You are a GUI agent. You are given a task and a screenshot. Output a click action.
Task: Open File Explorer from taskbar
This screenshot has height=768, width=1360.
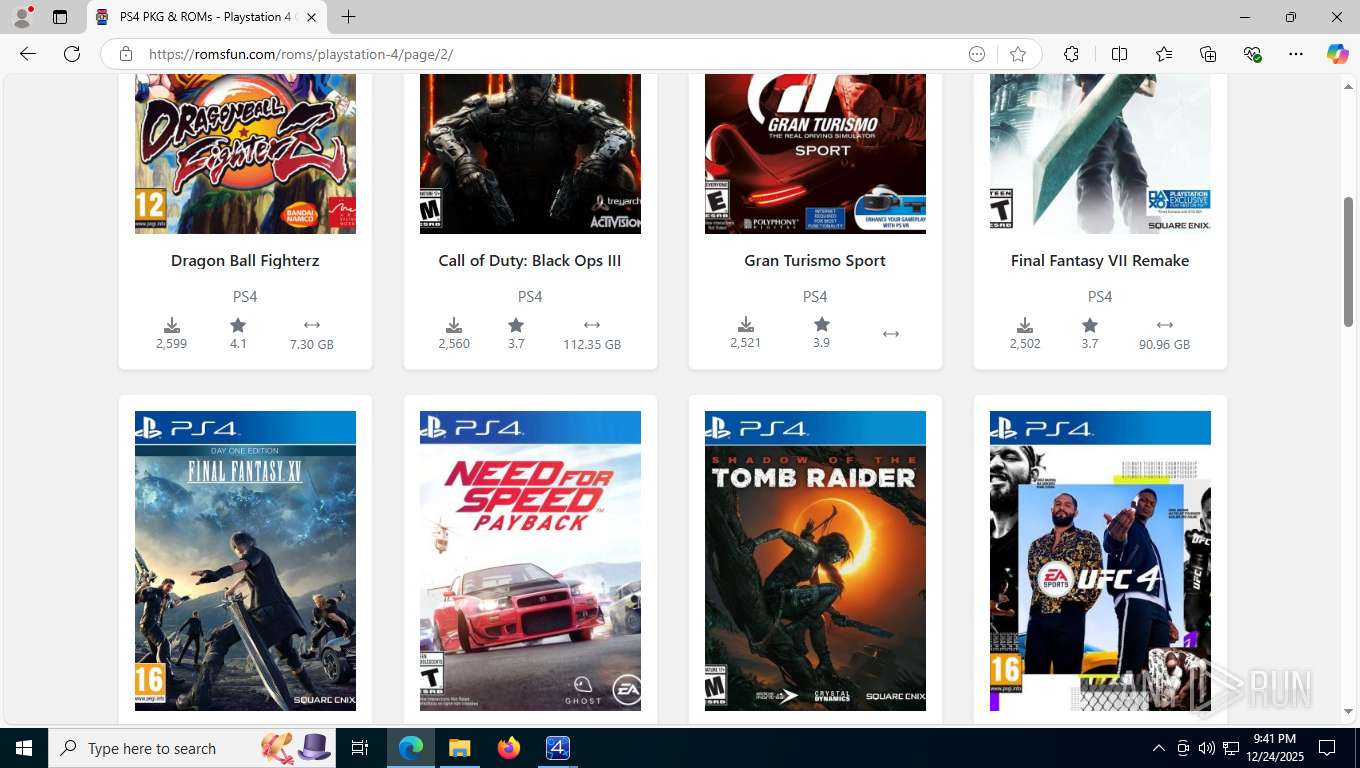click(x=459, y=748)
